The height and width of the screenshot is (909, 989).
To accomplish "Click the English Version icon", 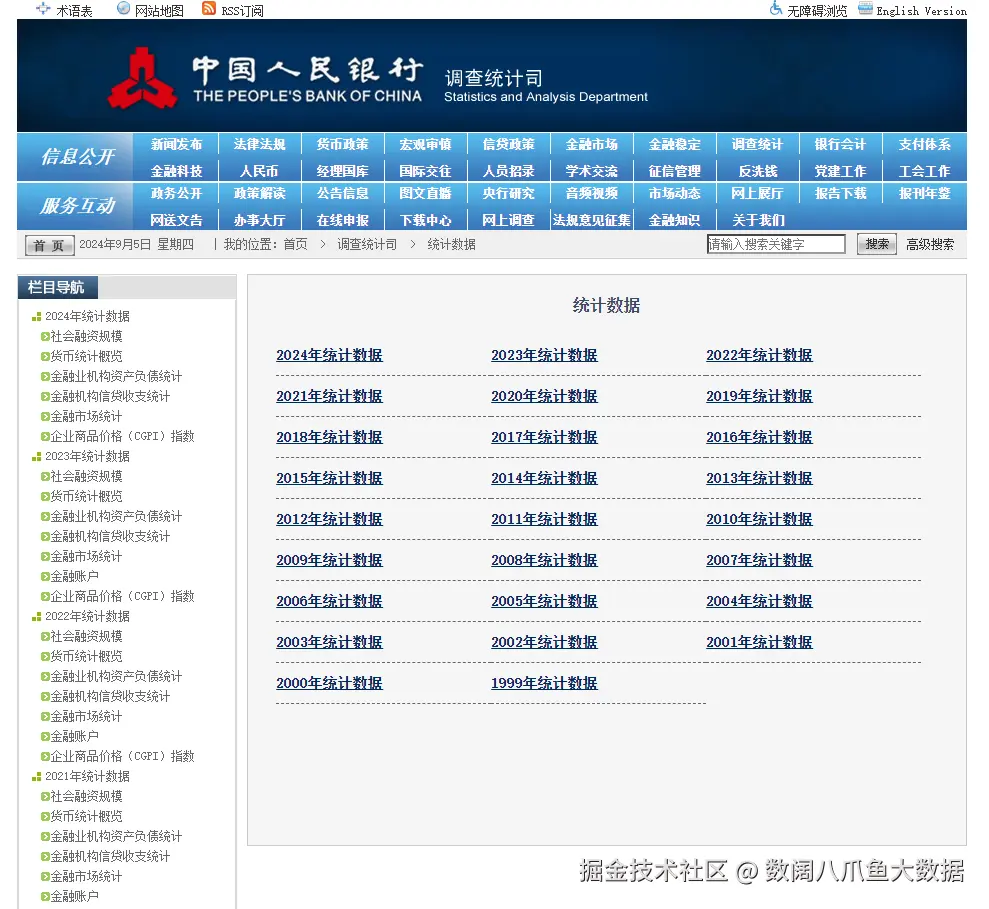I will click(x=865, y=9).
